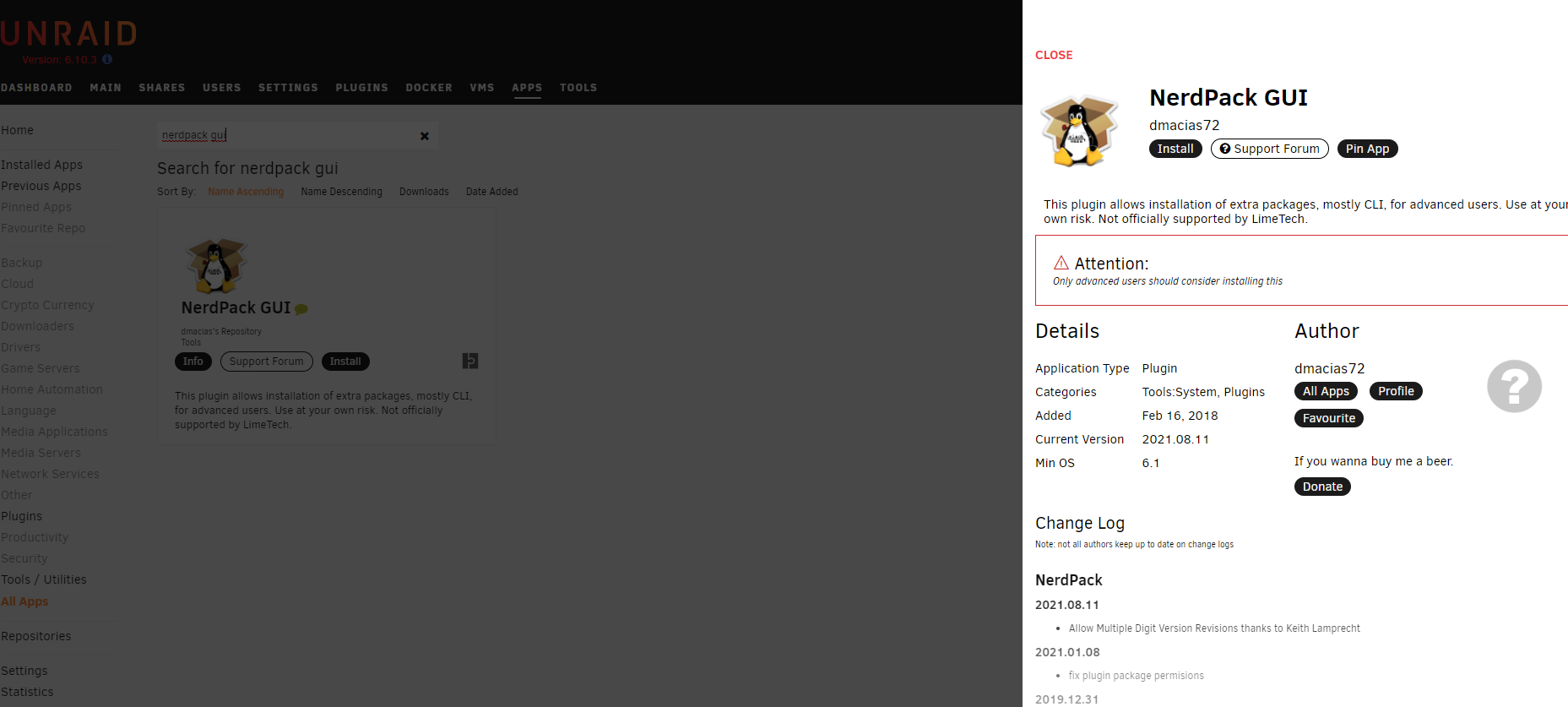Select the Tools / Utilities category
The width and height of the screenshot is (1568, 707).
tap(43, 579)
